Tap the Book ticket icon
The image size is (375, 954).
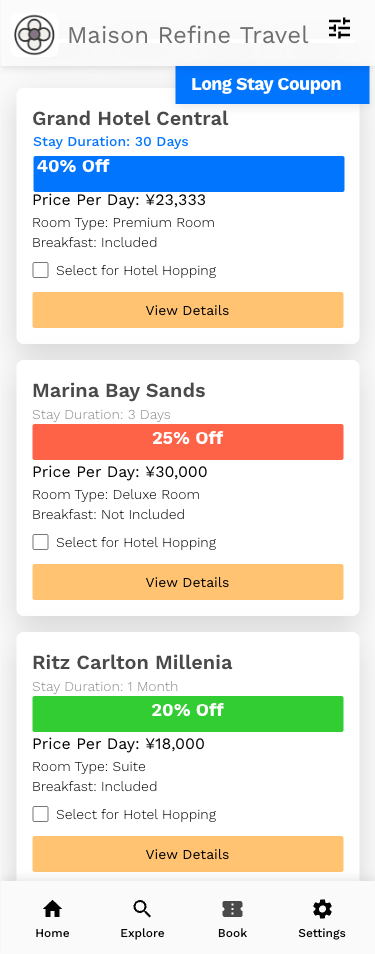[233, 909]
